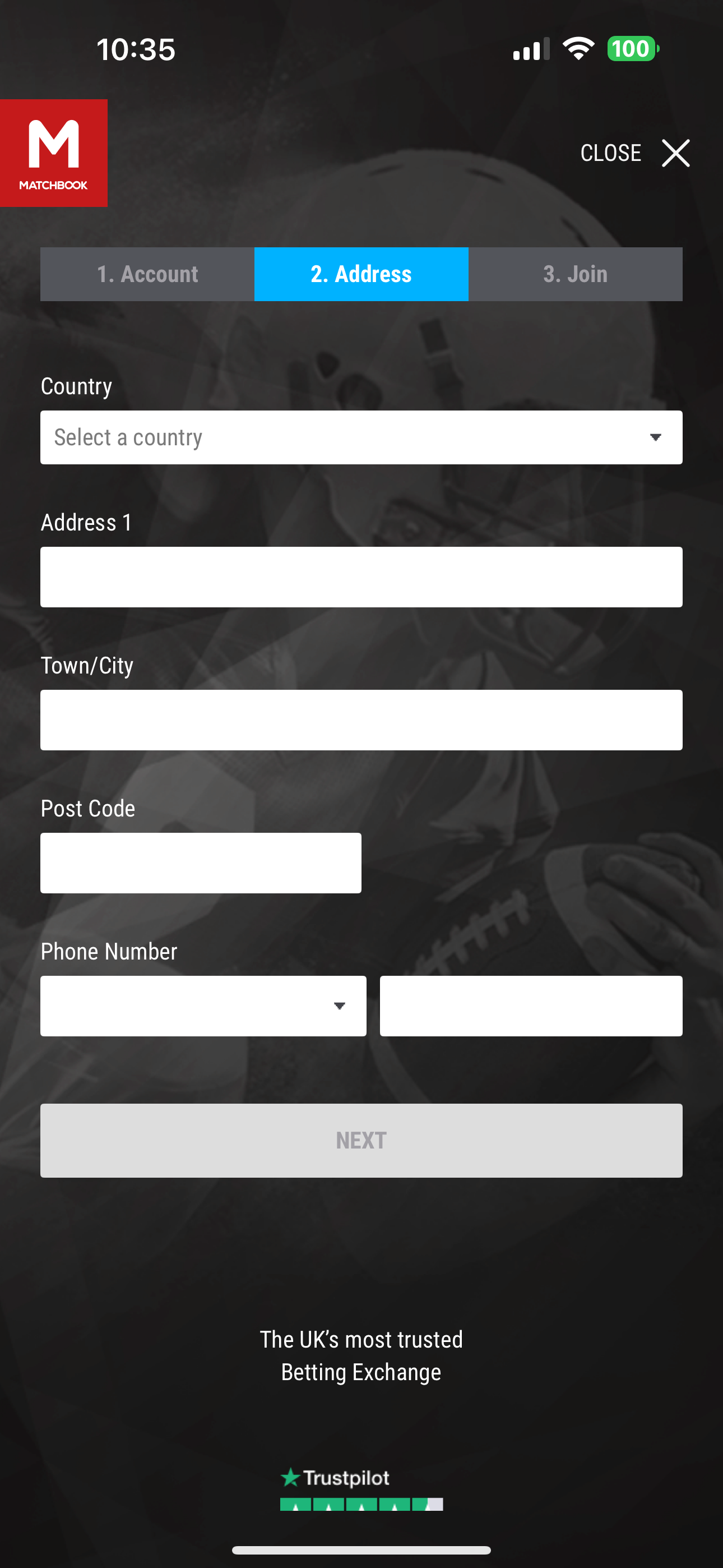Screen dimensions: 723x1568
Task: Click the phone code dropdown arrow
Action: tap(340, 1006)
